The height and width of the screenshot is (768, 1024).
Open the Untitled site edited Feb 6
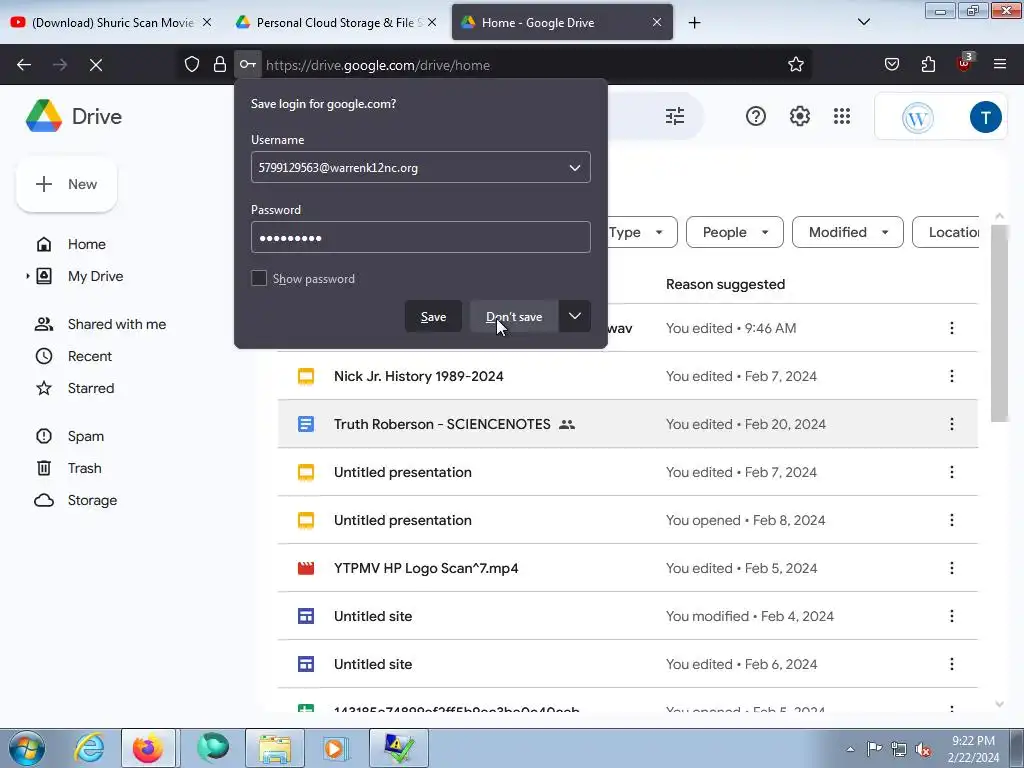point(373,664)
